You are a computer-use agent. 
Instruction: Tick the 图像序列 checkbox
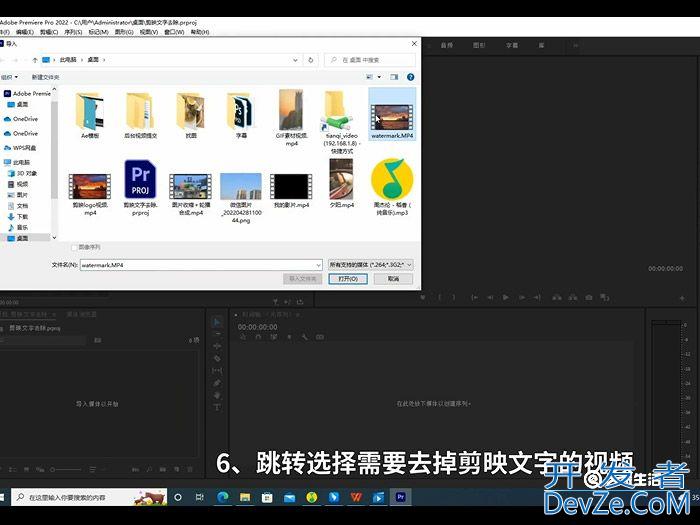[74, 247]
